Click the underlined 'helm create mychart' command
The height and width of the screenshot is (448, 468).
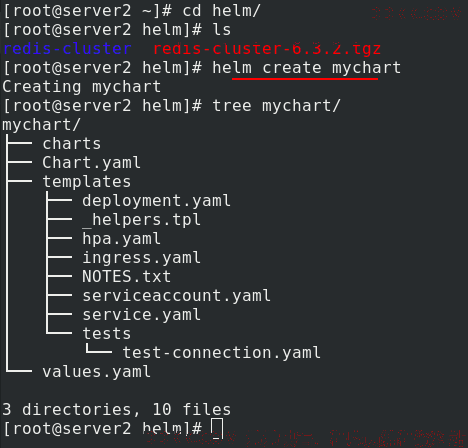(307, 68)
